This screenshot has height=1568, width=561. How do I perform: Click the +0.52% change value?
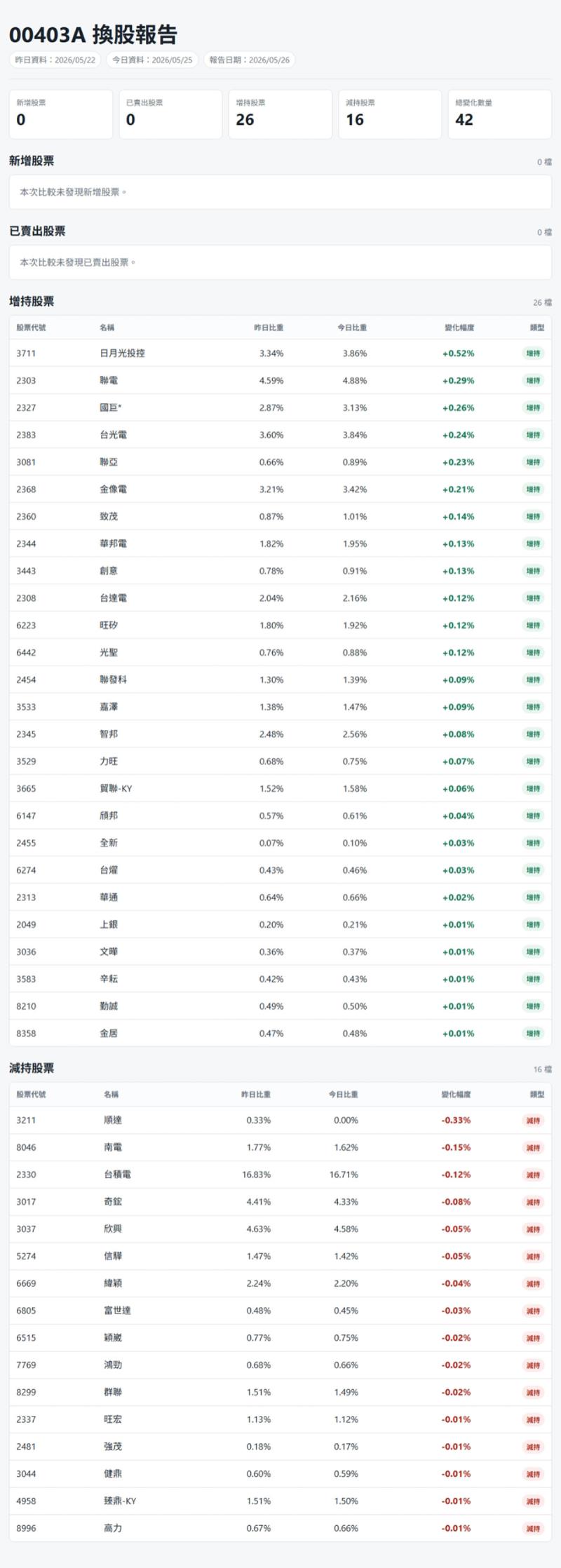[458, 353]
